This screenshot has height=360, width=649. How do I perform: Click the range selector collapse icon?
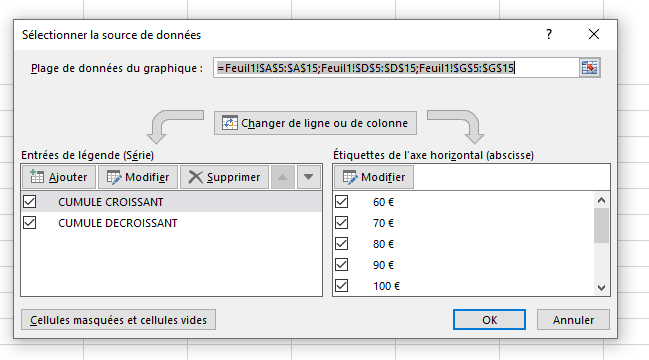pos(589,67)
